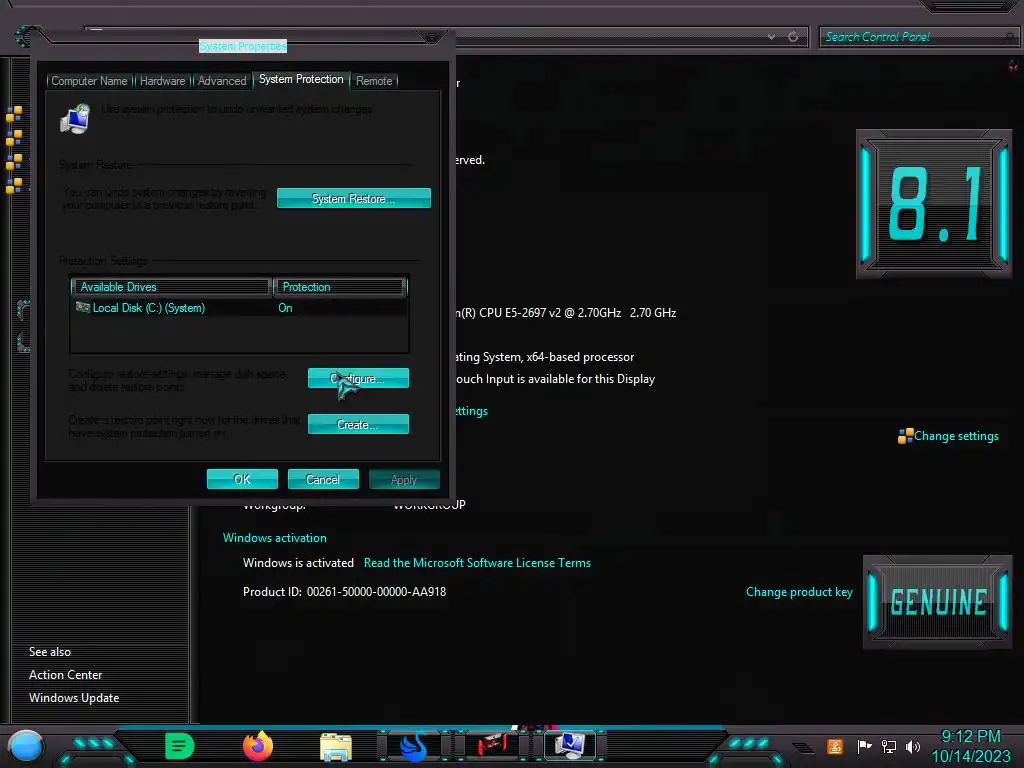Click the Change settings link
This screenshot has width=1024, height=768.
click(x=956, y=436)
